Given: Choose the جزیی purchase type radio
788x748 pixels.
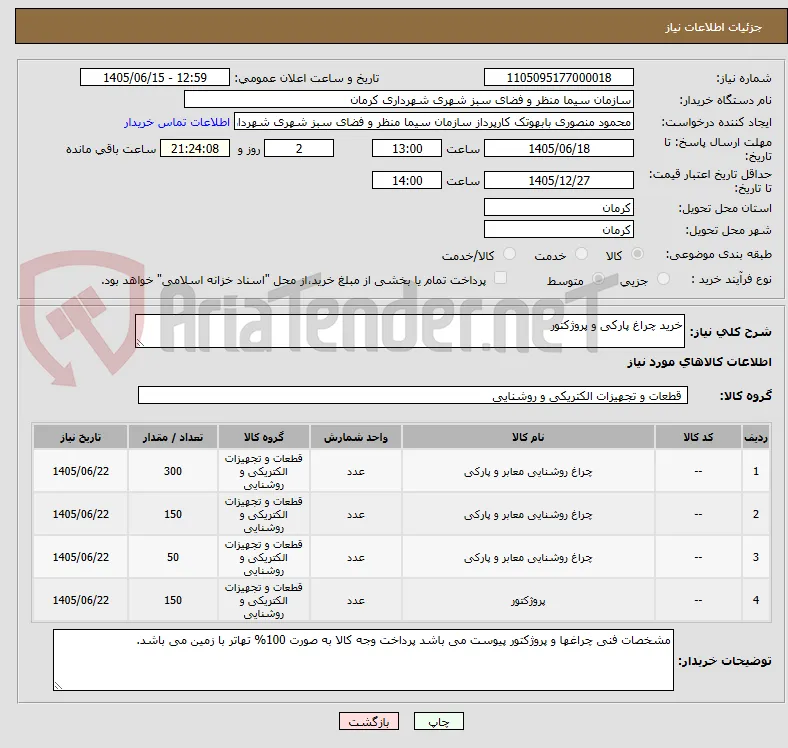Looking at the screenshot, I should coord(663,278).
